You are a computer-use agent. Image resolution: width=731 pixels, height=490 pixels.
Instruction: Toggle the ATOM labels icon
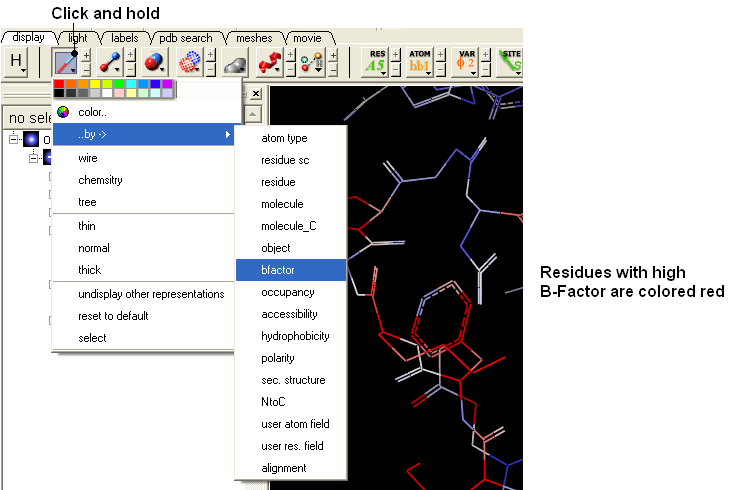(x=420, y=62)
